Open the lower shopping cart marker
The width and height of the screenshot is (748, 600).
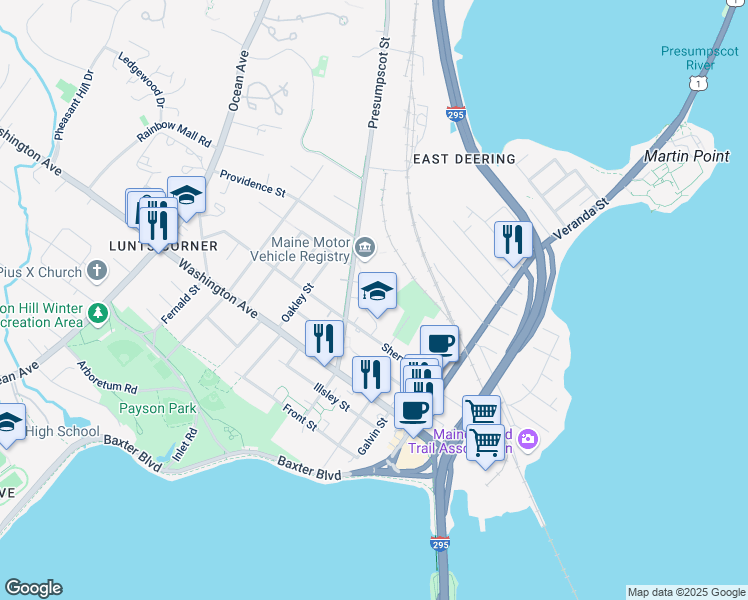point(485,443)
